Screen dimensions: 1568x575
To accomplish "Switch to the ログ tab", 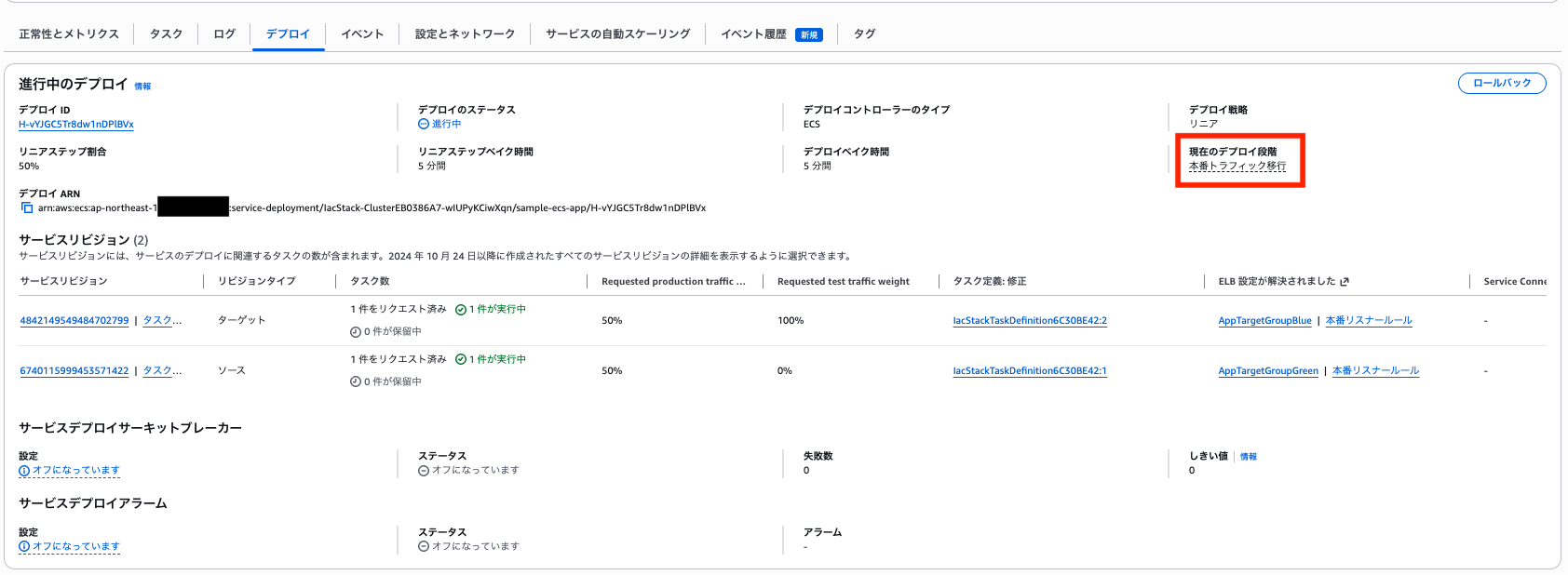I will coord(224,34).
